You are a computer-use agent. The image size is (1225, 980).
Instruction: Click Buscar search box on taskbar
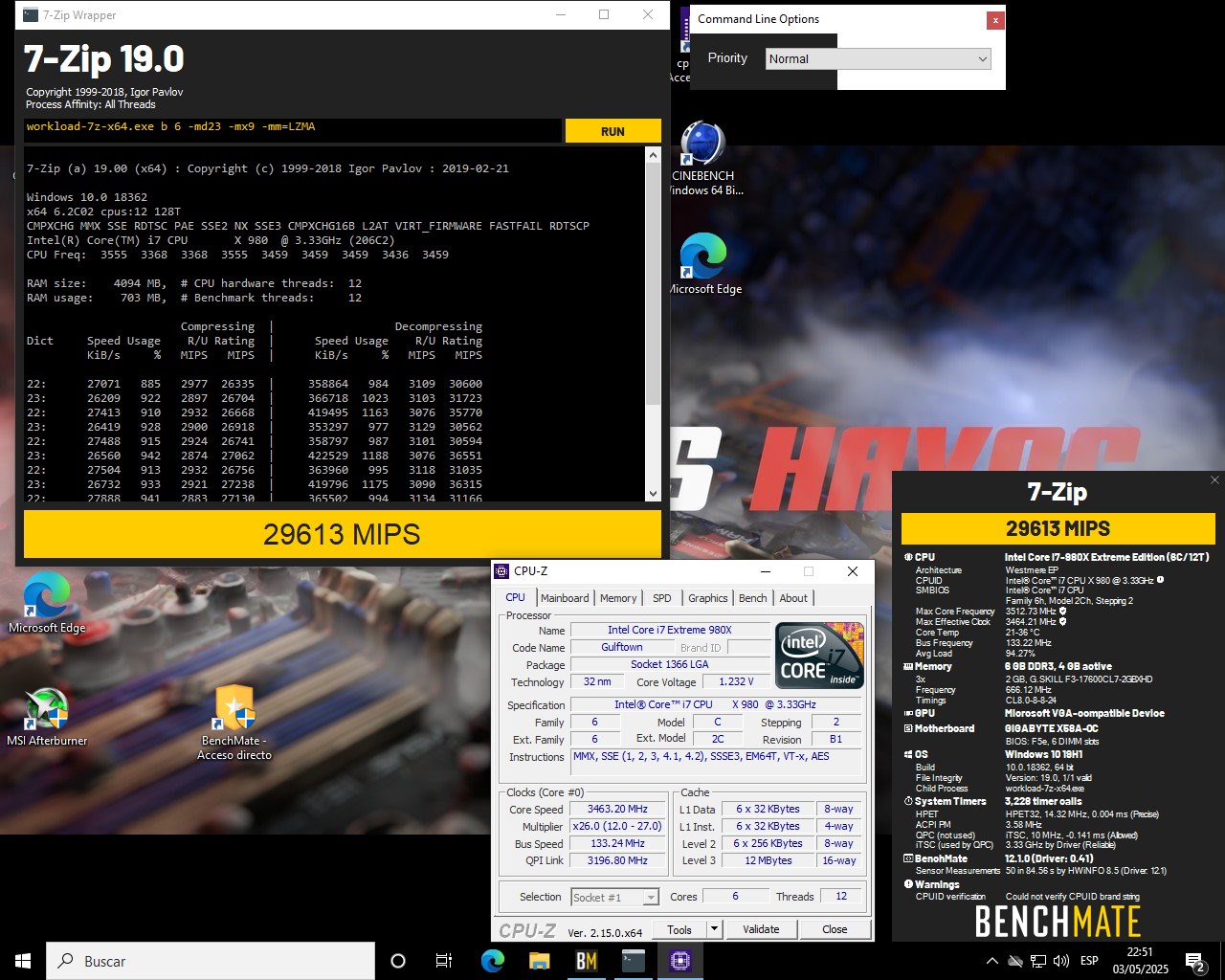[211, 961]
